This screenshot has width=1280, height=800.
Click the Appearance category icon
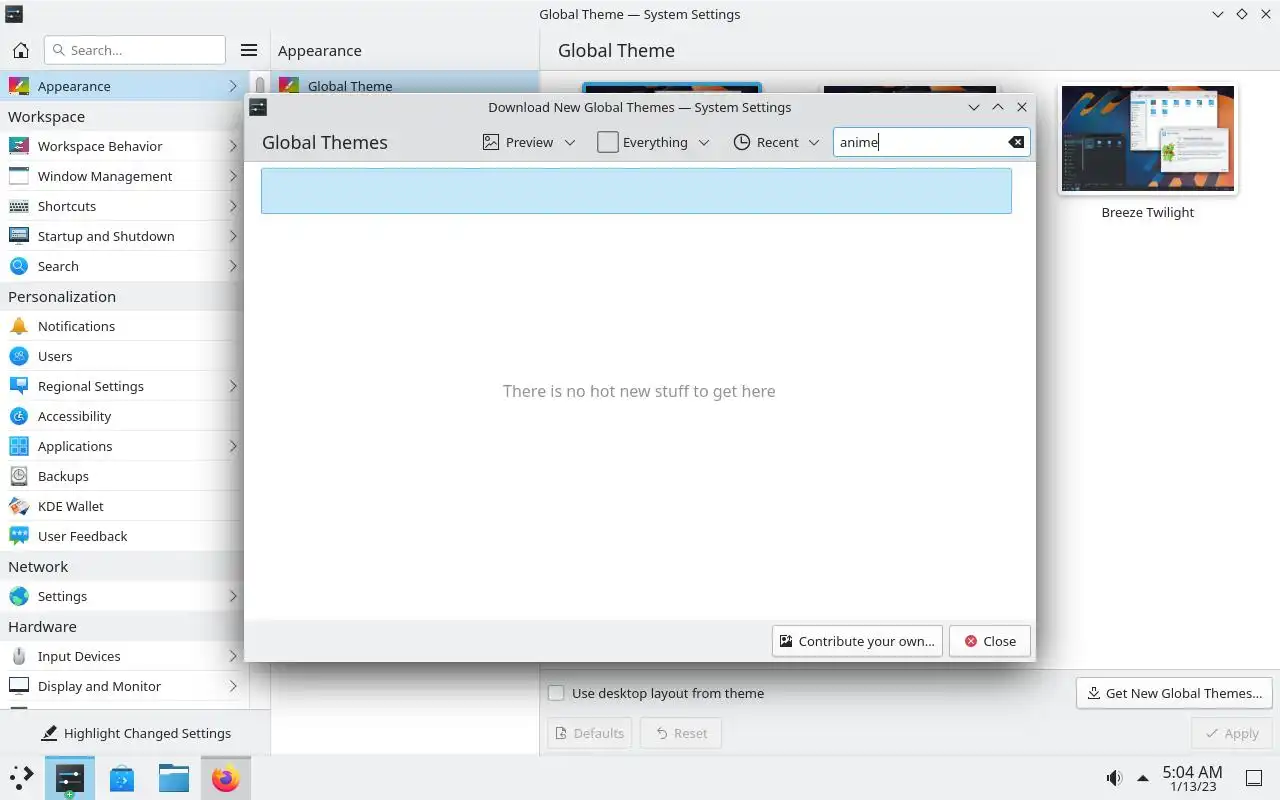point(18,86)
